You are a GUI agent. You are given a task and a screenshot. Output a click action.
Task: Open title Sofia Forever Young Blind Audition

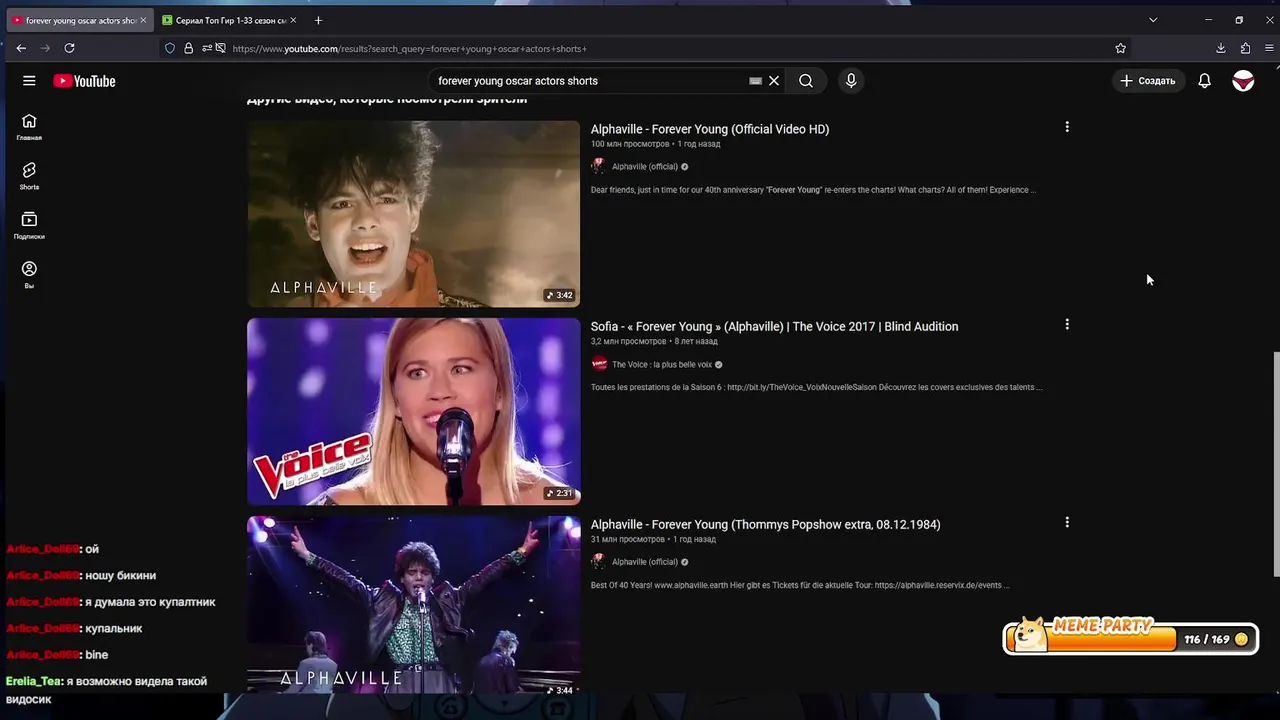pyautogui.click(x=774, y=326)
